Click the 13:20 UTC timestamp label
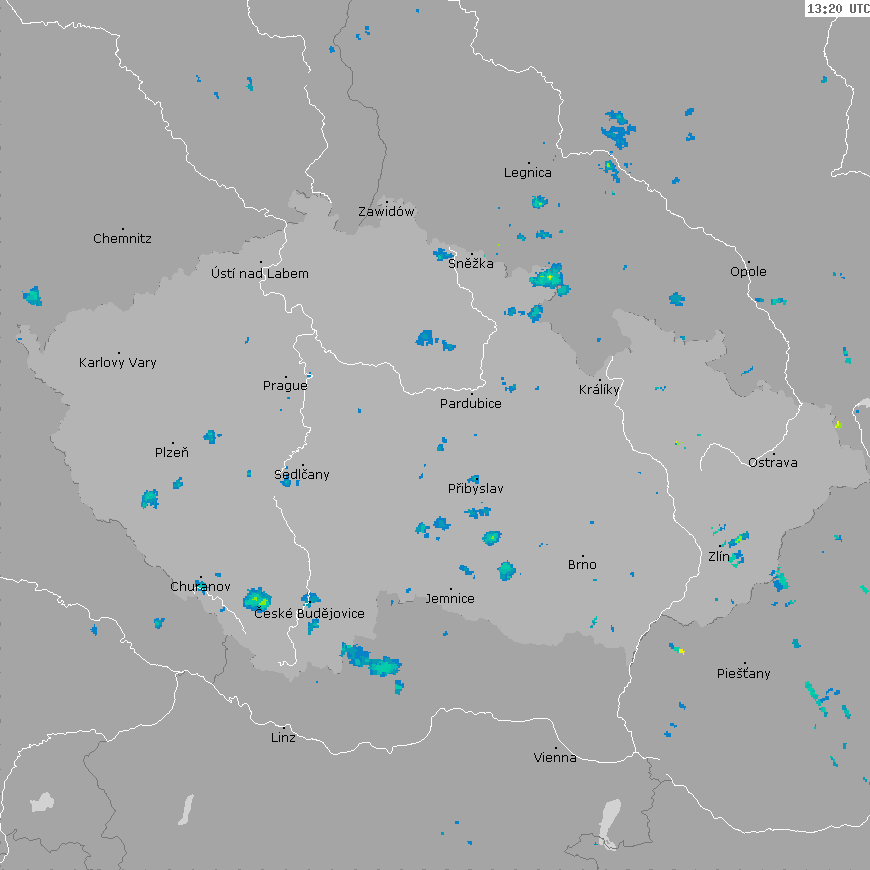 (x=837, y=9)
